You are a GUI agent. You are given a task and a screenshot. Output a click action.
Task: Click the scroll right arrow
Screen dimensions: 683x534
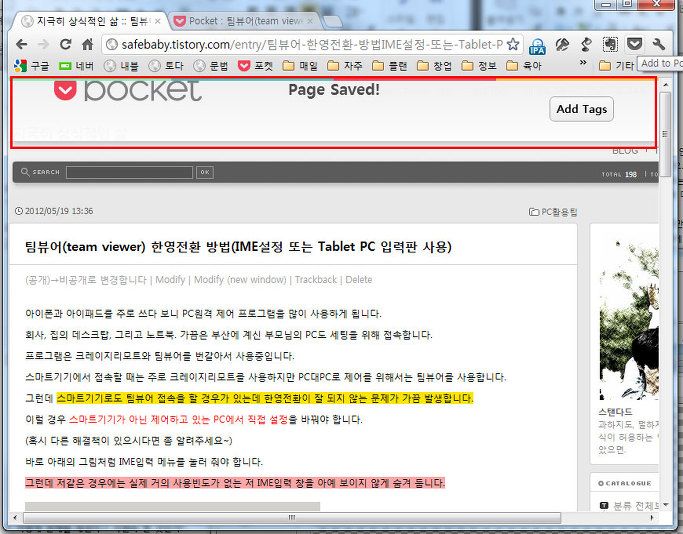tap(652, 518)
